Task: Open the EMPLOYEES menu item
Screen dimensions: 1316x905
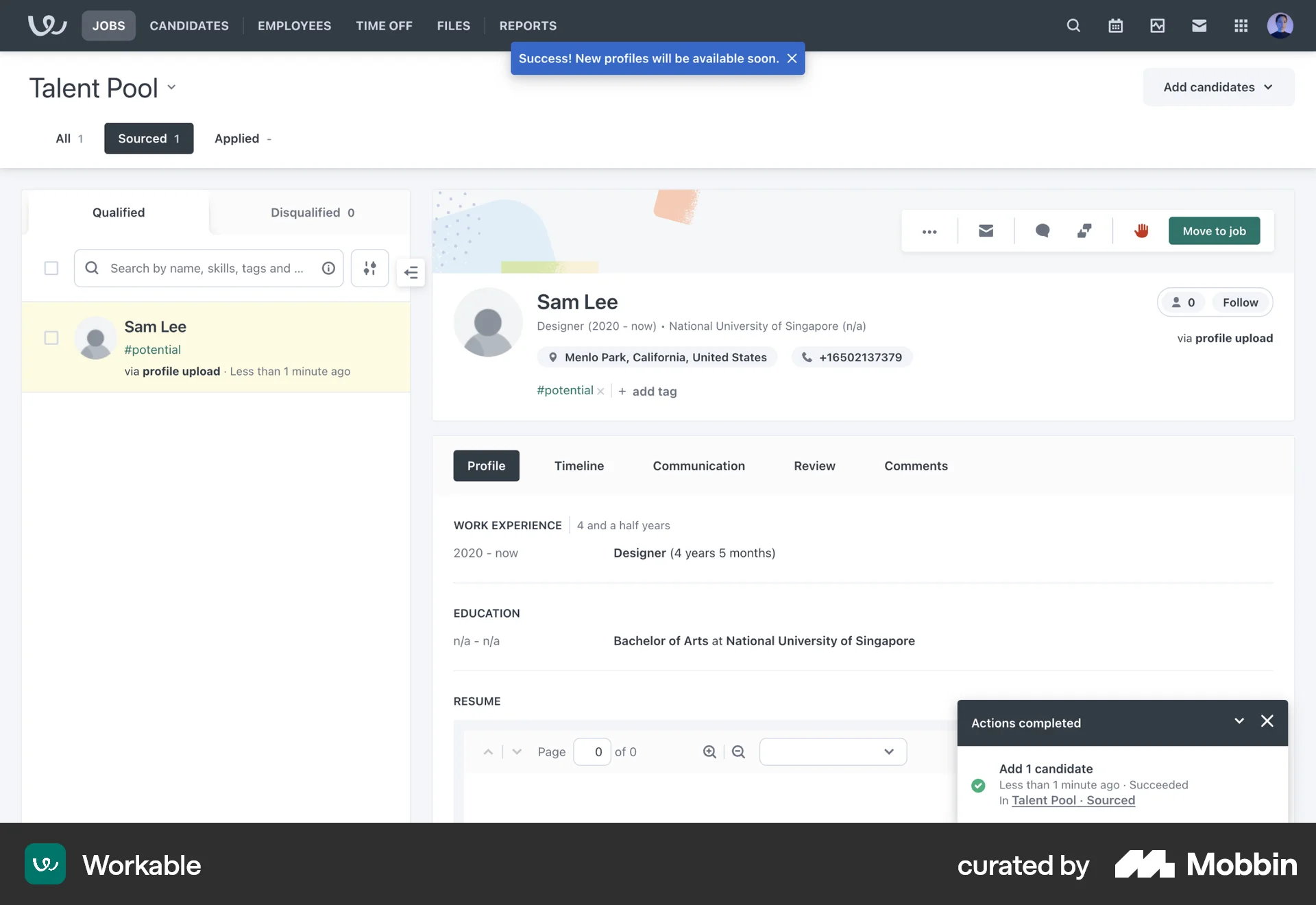Action: pos(294,25)
